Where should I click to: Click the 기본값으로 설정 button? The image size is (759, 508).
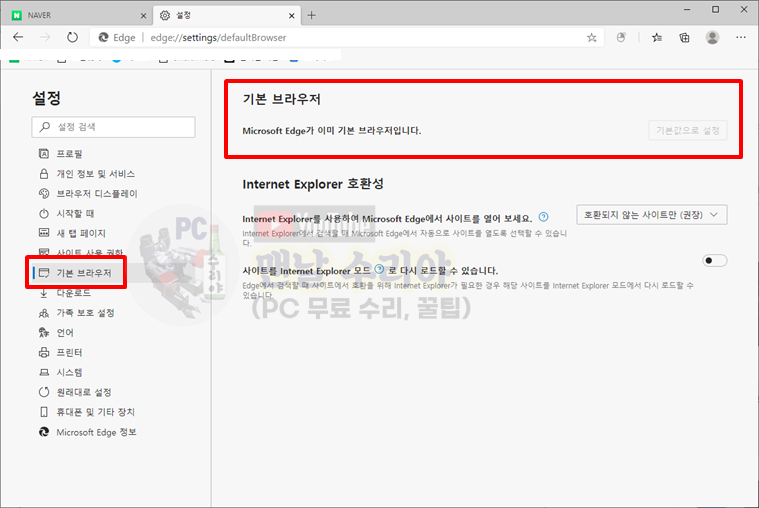coord(687,130)
